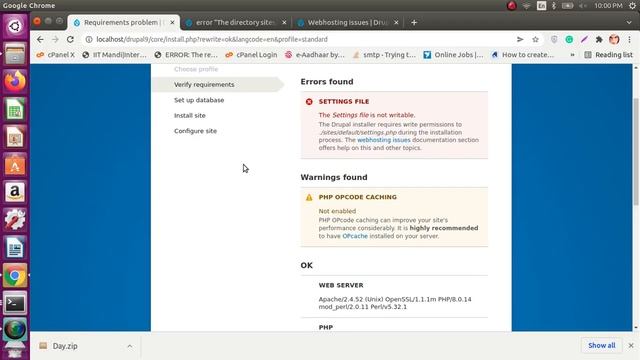Image resolution: width=640 pixels, height=360 pixels.
Task: Open the downloaded Day.zip file
Action: (x=64, y=346)
